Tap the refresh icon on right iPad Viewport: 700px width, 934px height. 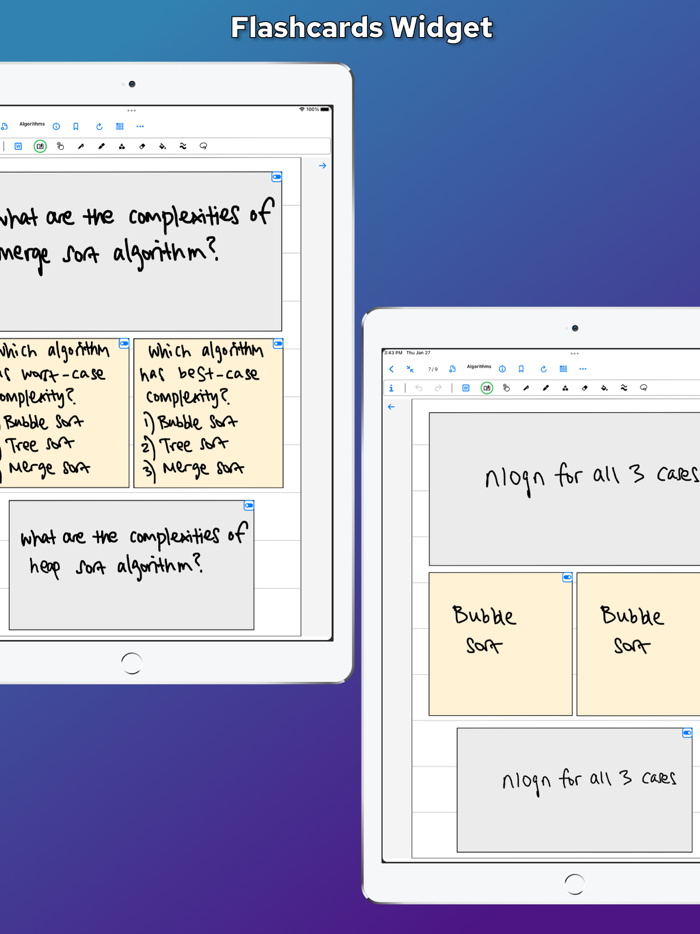[x=543, y=369]
